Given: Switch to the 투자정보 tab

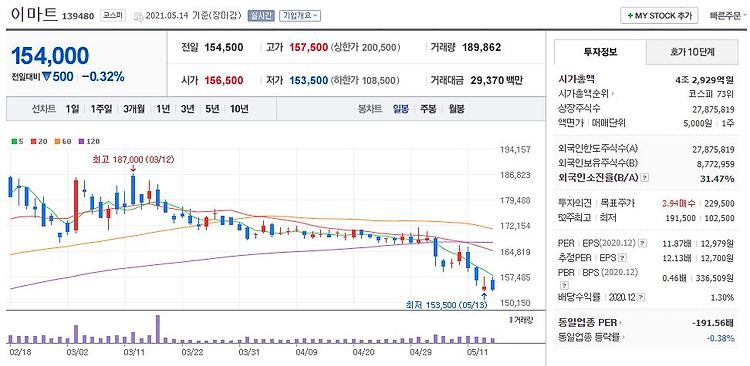Looking at the screenshot, I should pyautogui.click(x=600, y=52).
